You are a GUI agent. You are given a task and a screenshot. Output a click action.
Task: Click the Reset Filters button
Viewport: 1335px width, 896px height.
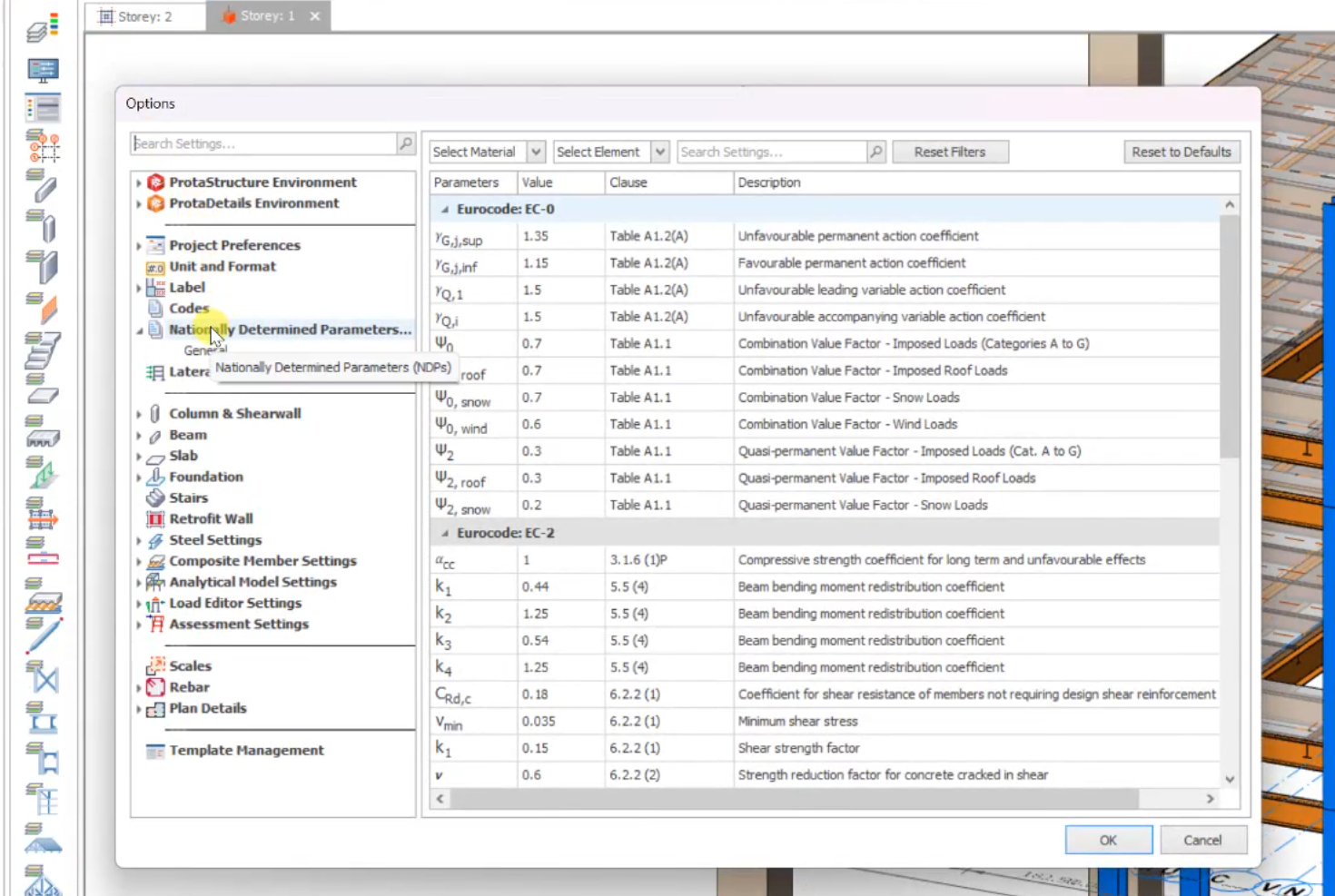[950, 152]
